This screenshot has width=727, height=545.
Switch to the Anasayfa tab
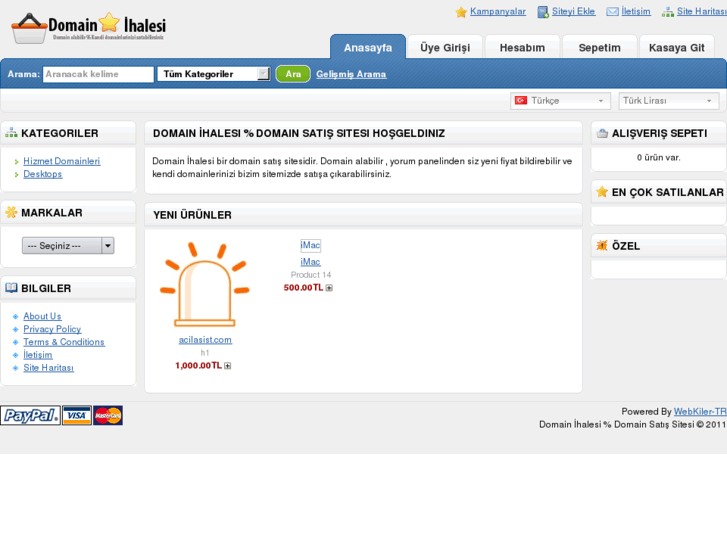coord(368,47)
